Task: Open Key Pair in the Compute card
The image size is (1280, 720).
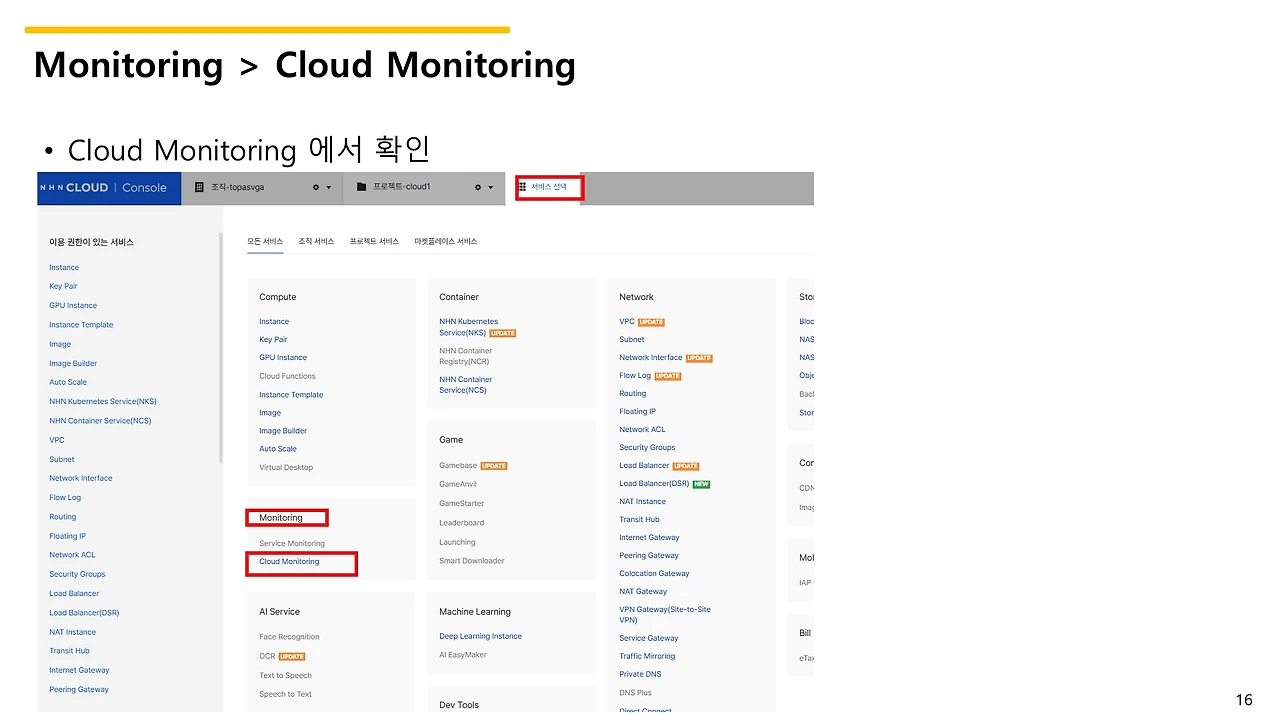Action: [273, 339]
